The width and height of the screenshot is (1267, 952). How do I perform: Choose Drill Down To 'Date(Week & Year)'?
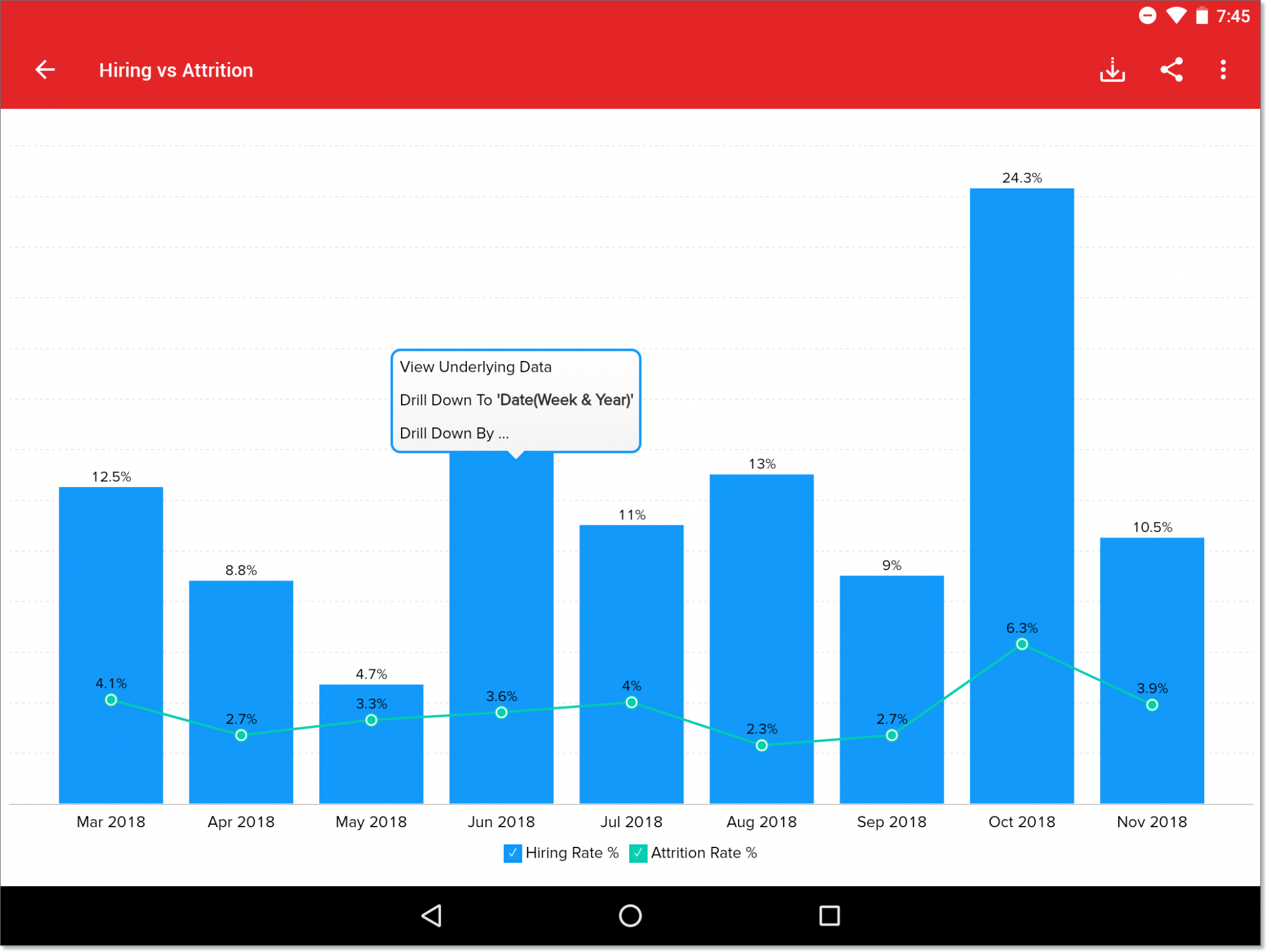coord(516,400)
